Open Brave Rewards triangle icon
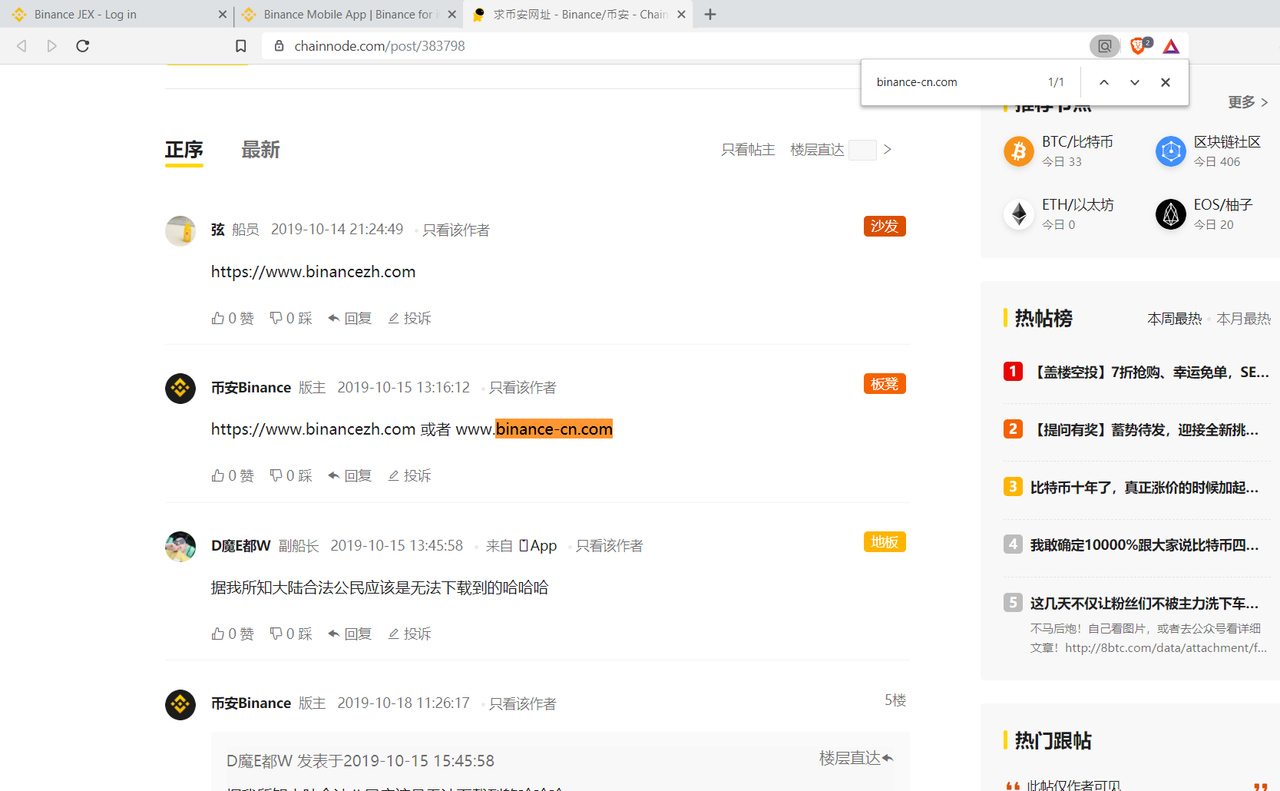Screen dimensions: 1280x791 point(1171,46)
